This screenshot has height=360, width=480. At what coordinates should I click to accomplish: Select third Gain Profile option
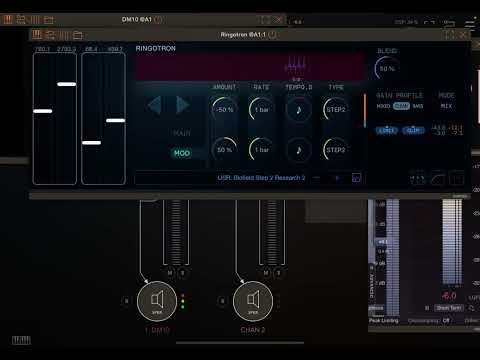(418, 106)
